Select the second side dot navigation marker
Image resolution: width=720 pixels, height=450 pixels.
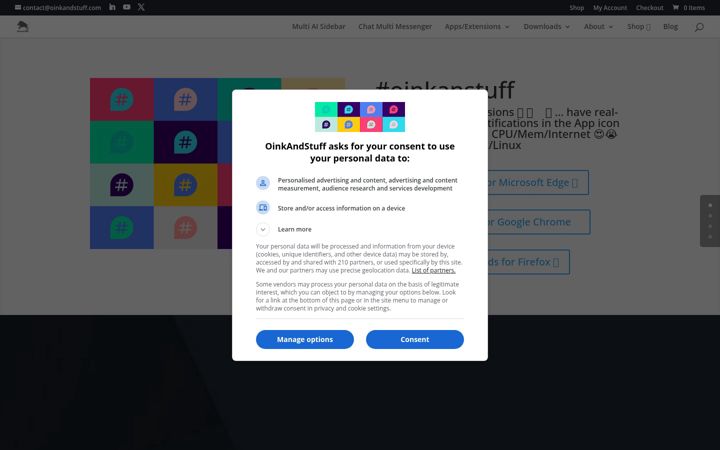pyautogui.click(x=710, y=215)
